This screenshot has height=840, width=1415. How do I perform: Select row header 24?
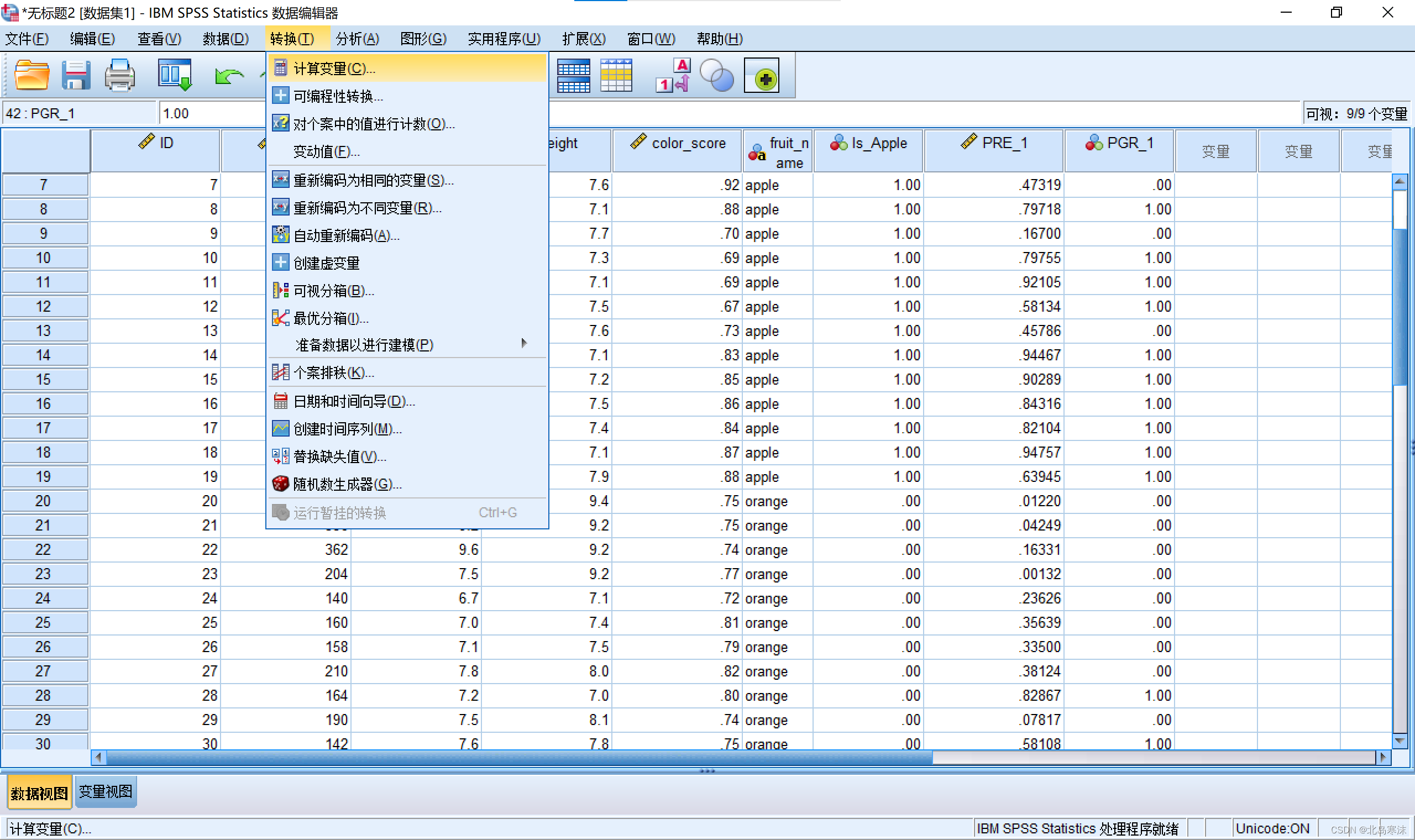45,599
